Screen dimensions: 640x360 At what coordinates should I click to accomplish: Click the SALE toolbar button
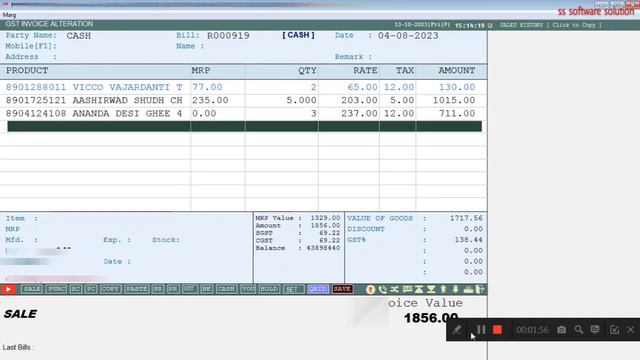pos(31,289)
